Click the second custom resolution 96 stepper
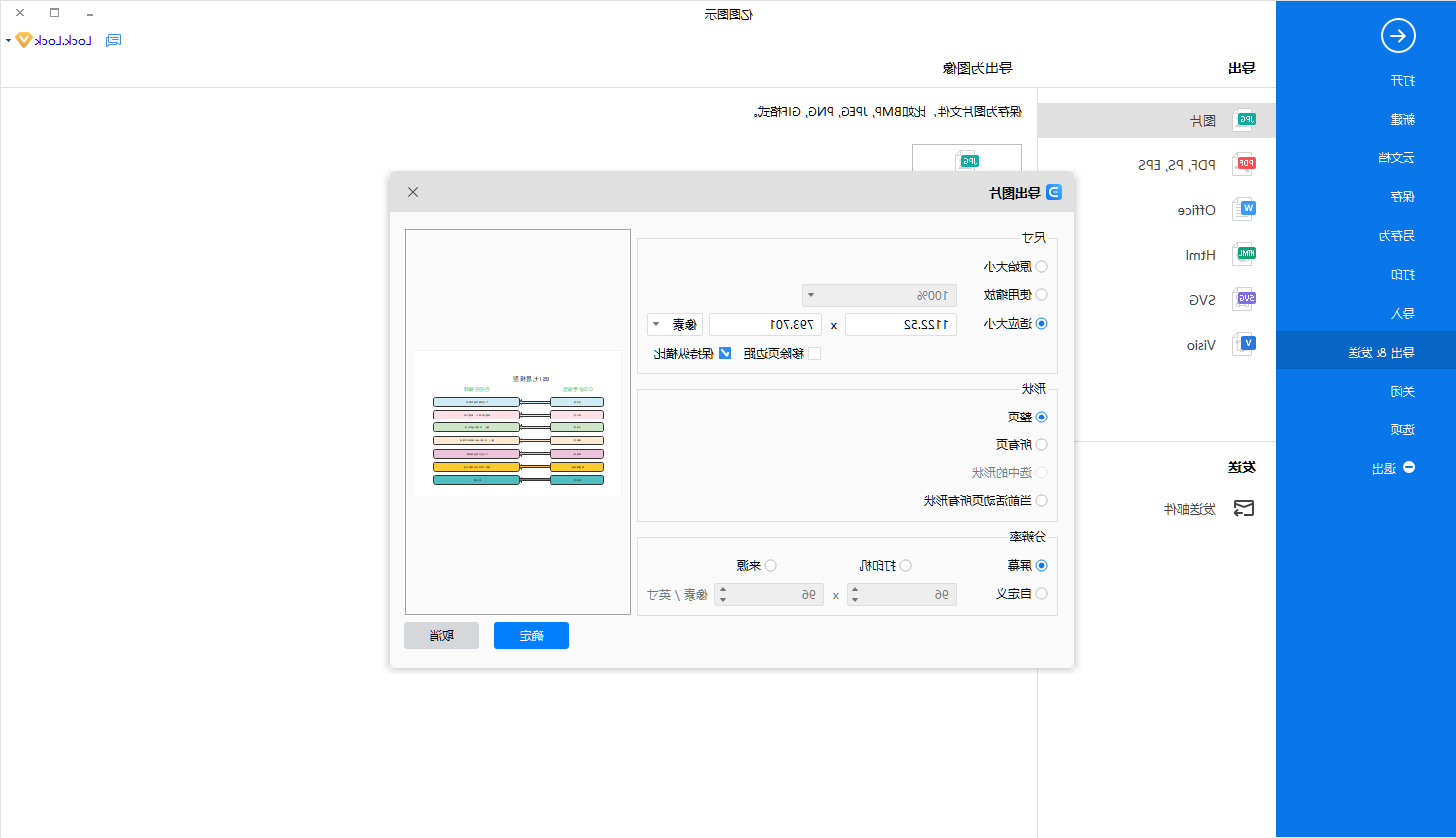 pos(769,595)
